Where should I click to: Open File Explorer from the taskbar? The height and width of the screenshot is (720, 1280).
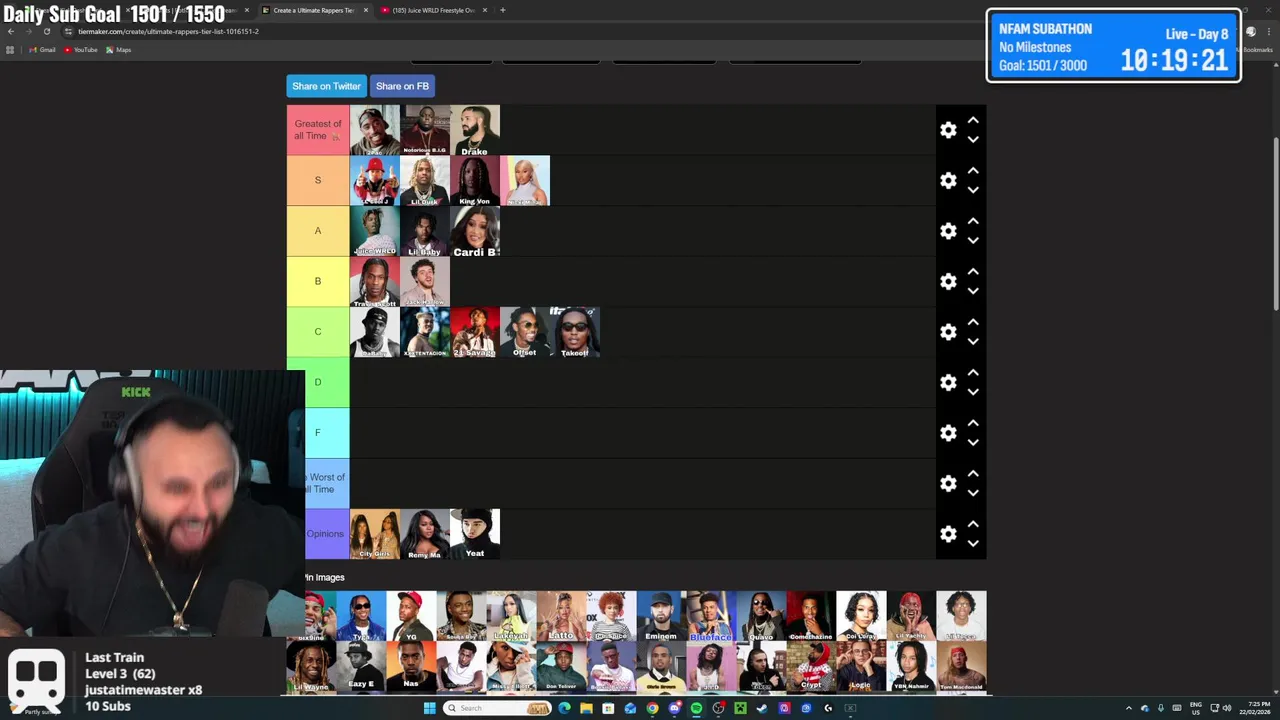coord(586,708)
